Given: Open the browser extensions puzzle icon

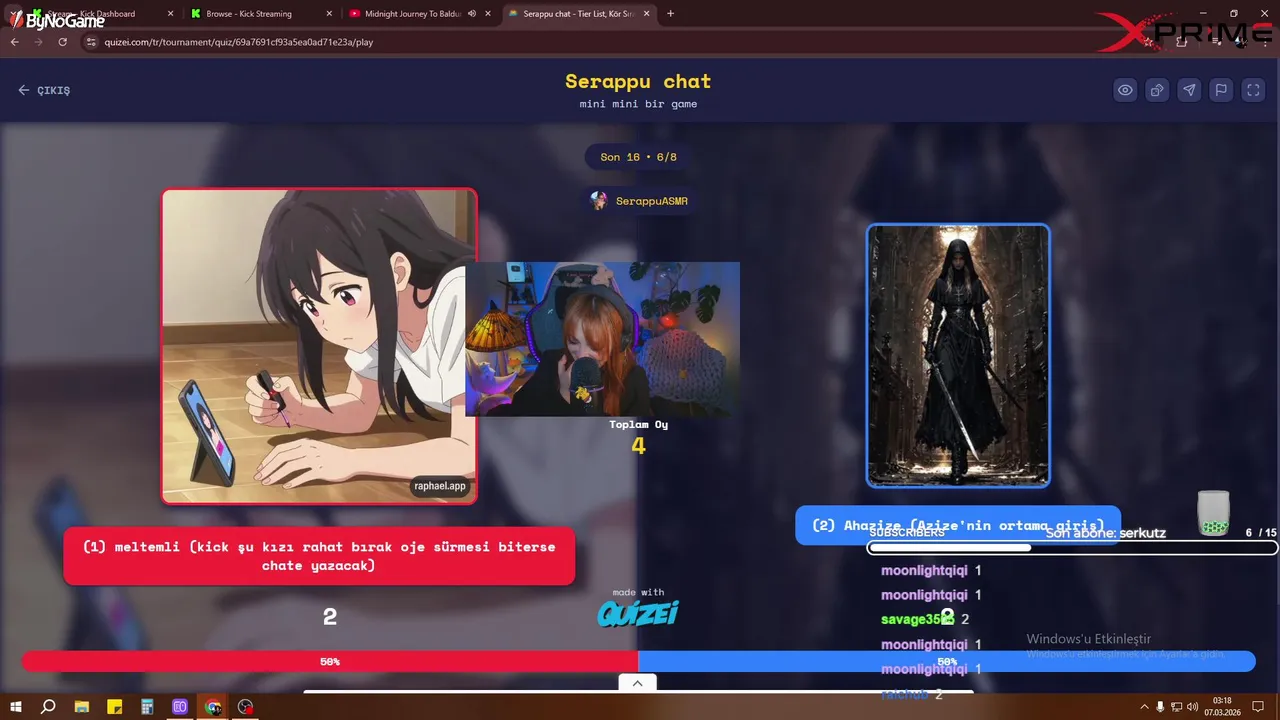Looking at the screenshot, I should pyautogui.click(x=1182, y=42).
